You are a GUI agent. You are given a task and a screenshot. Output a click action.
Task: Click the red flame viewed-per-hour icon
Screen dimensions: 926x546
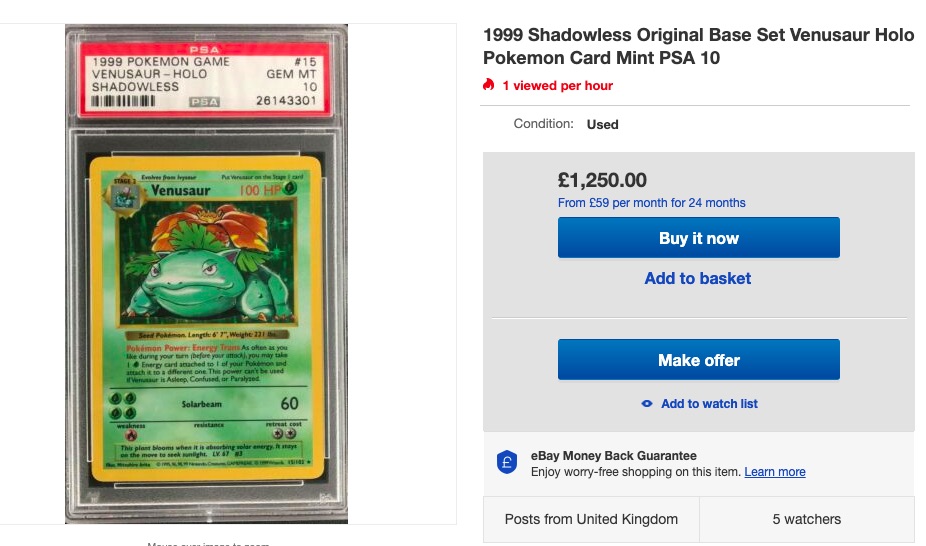pyautogui.click(x=488, y=85)
